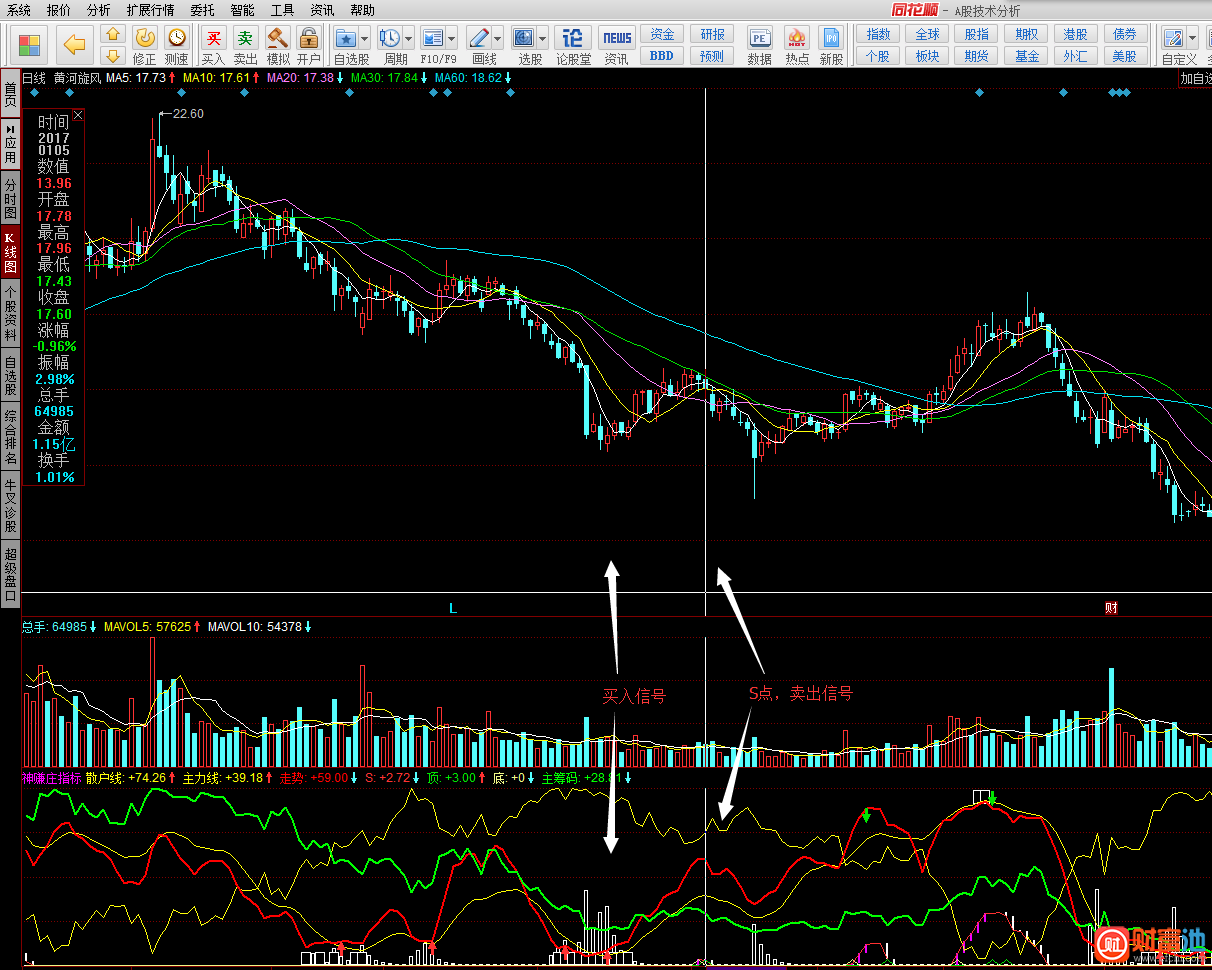Click the 开户 padlock icon

coord(308,39)
